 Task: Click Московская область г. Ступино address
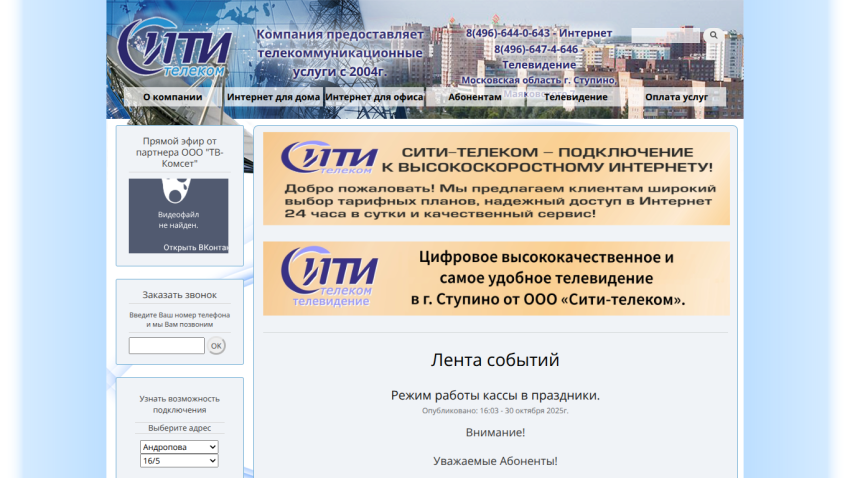(x=539, y=80)
